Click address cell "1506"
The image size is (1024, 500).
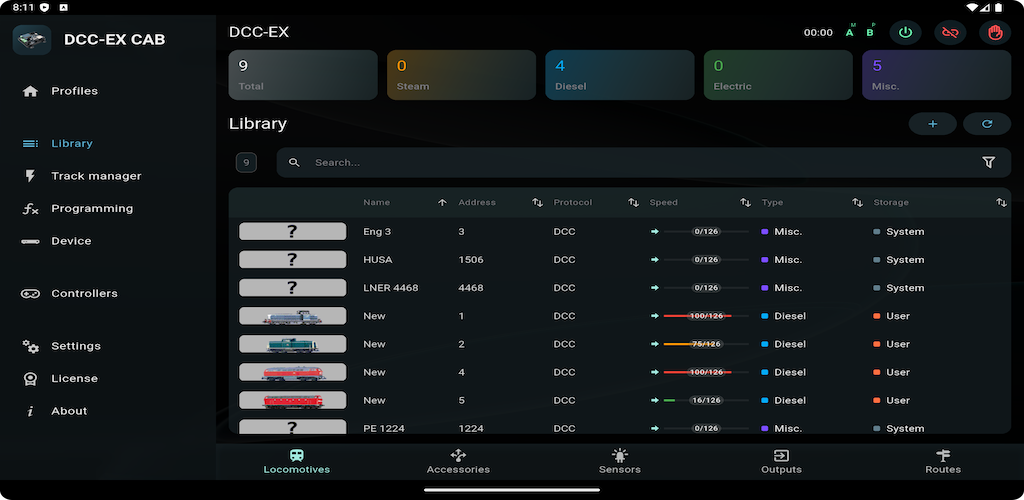(471, 260)
